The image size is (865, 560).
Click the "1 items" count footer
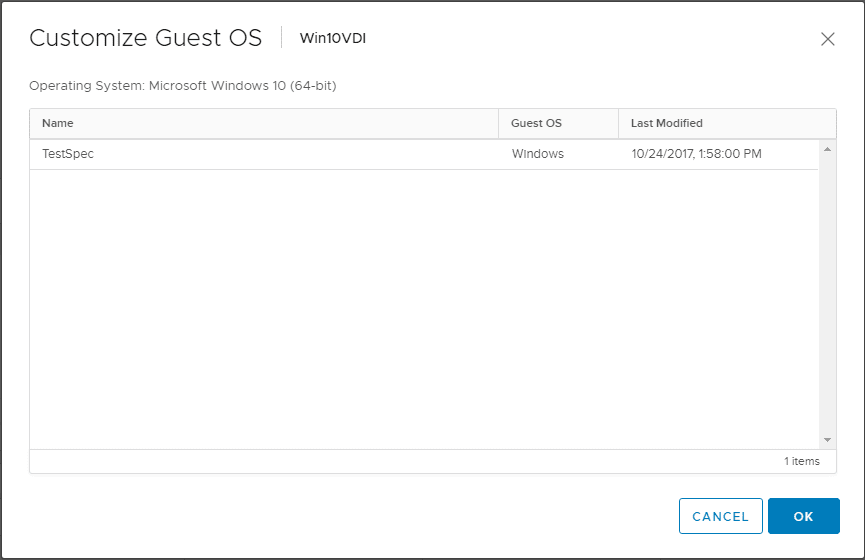801,461
